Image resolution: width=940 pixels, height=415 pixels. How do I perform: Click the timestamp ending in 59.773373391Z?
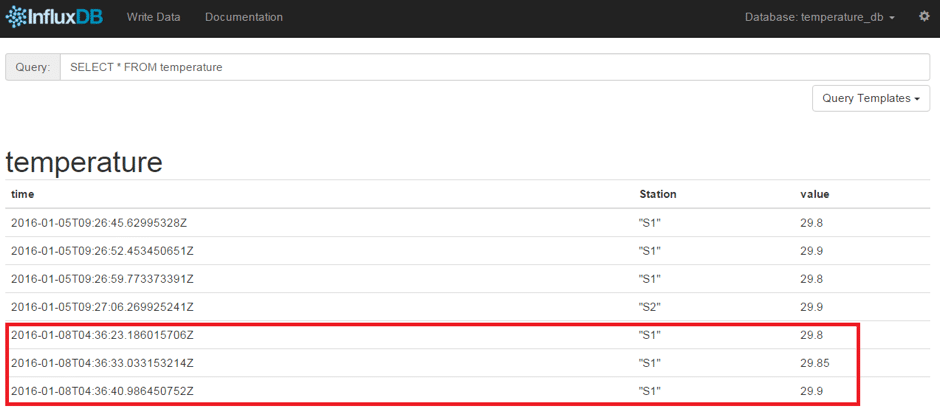tap(102, 279)
